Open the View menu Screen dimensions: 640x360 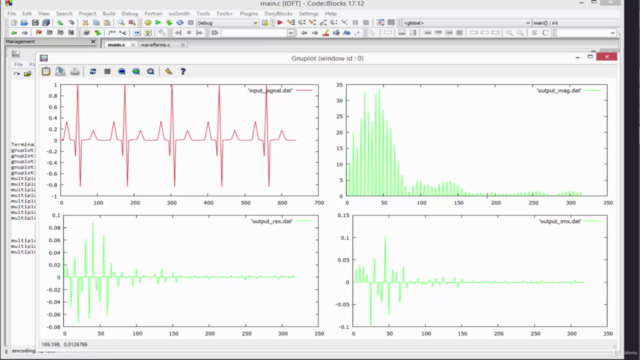(x=44, y=13)
